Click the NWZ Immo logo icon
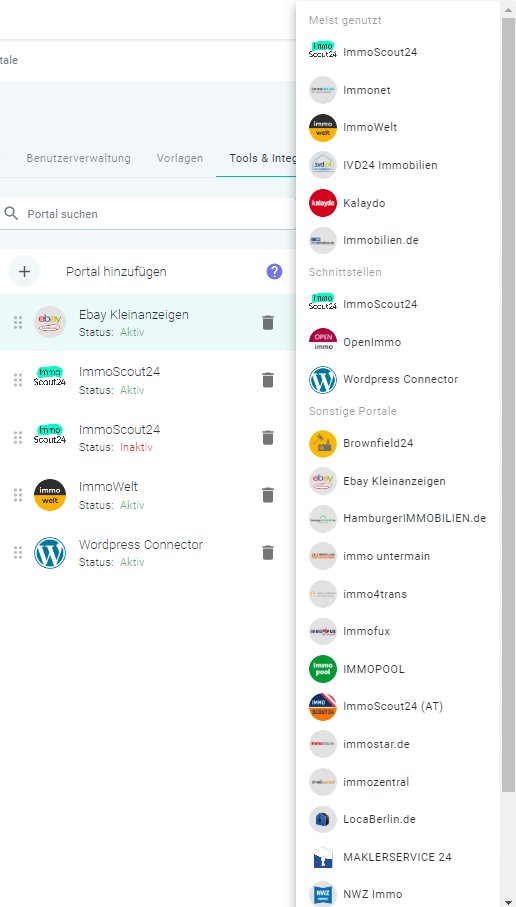This screenshot has width=516, height=907. pos(323,894)
